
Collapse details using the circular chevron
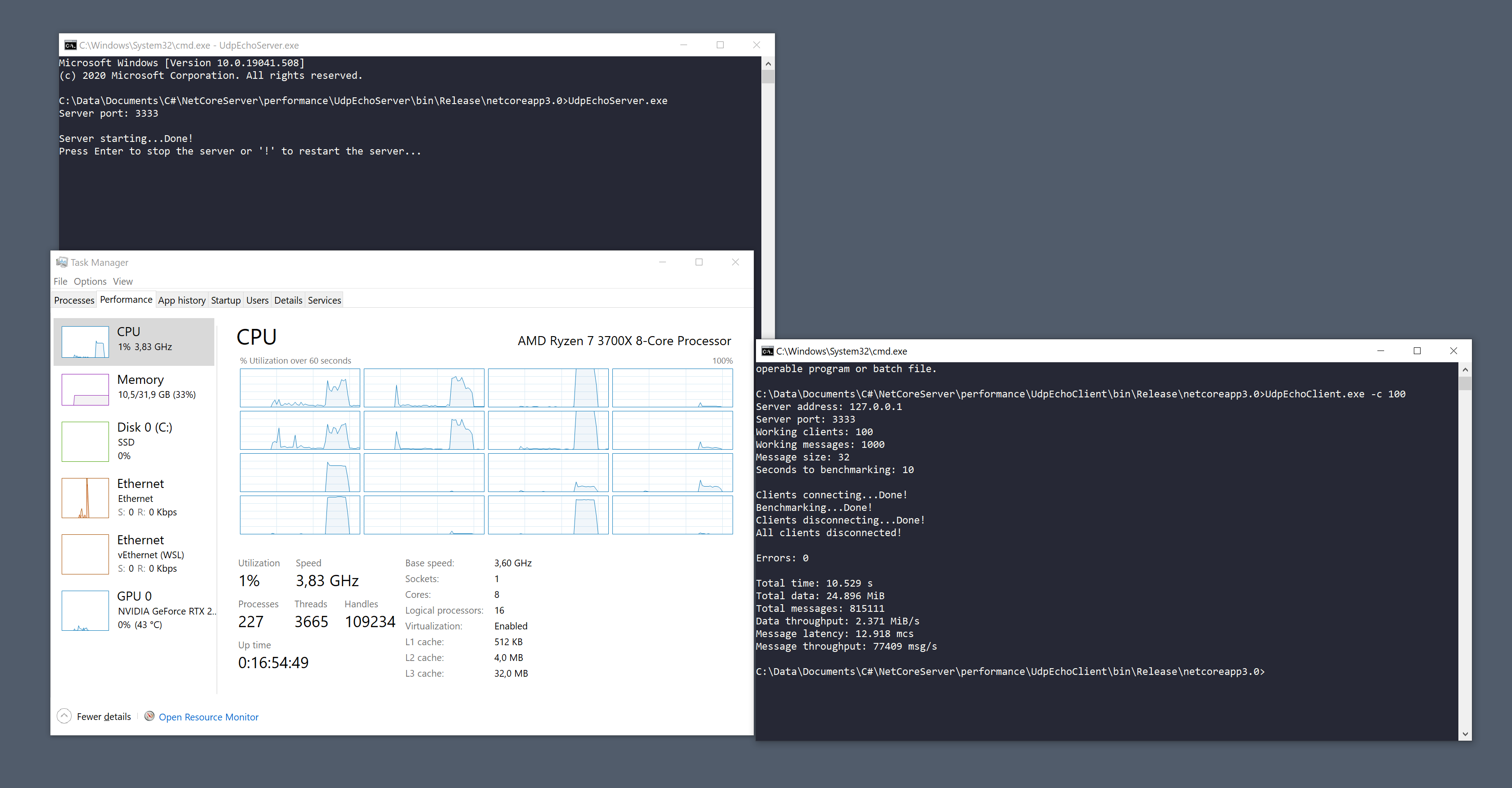(63, 716)
